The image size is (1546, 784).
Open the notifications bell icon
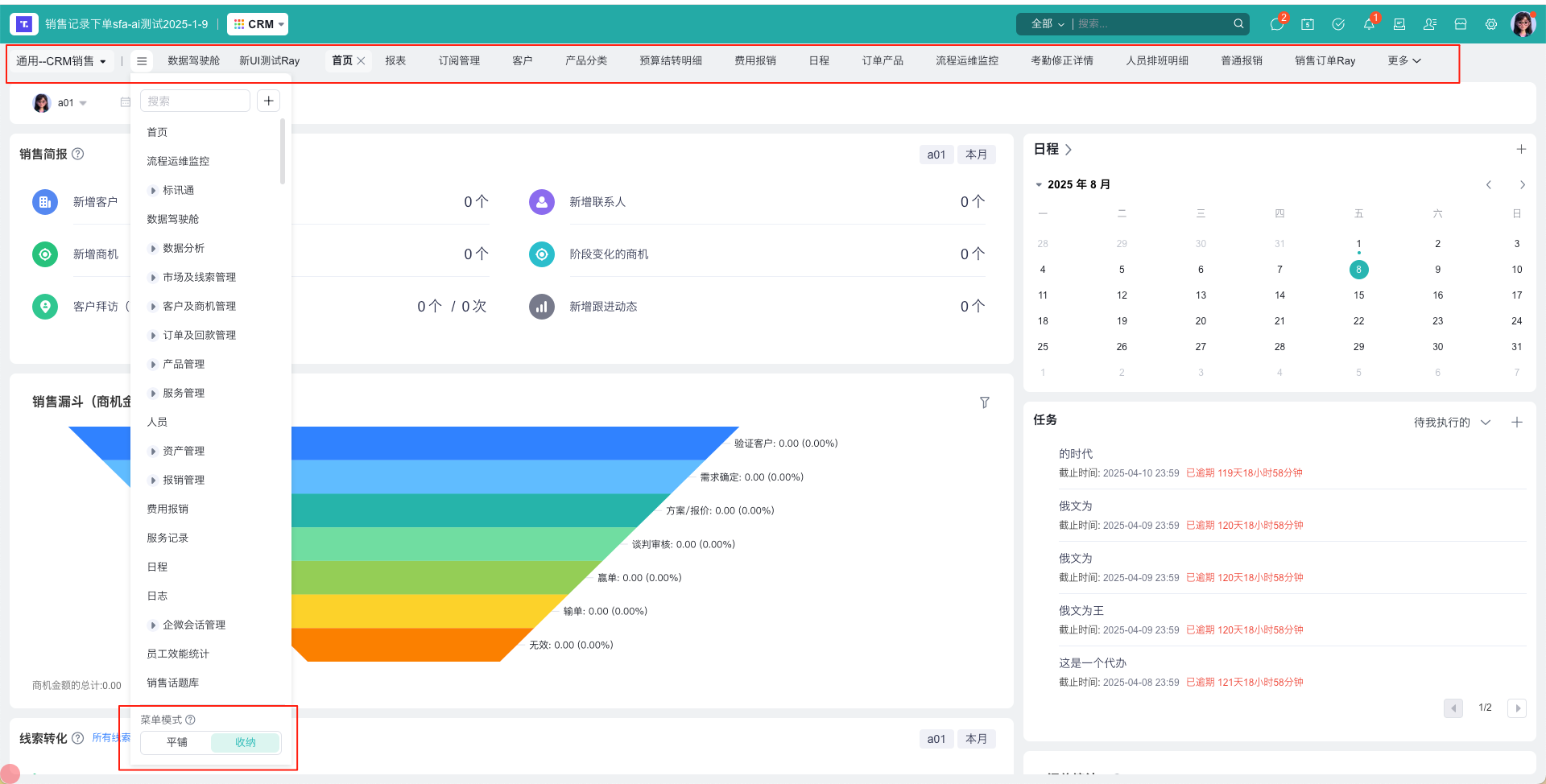click(1369, 24)
